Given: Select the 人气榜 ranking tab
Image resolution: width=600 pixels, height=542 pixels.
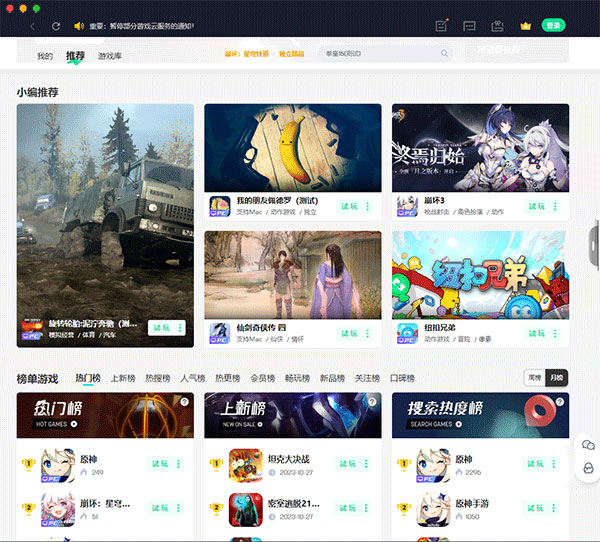Looking at the screenshot, I should [x=193, y=378].
